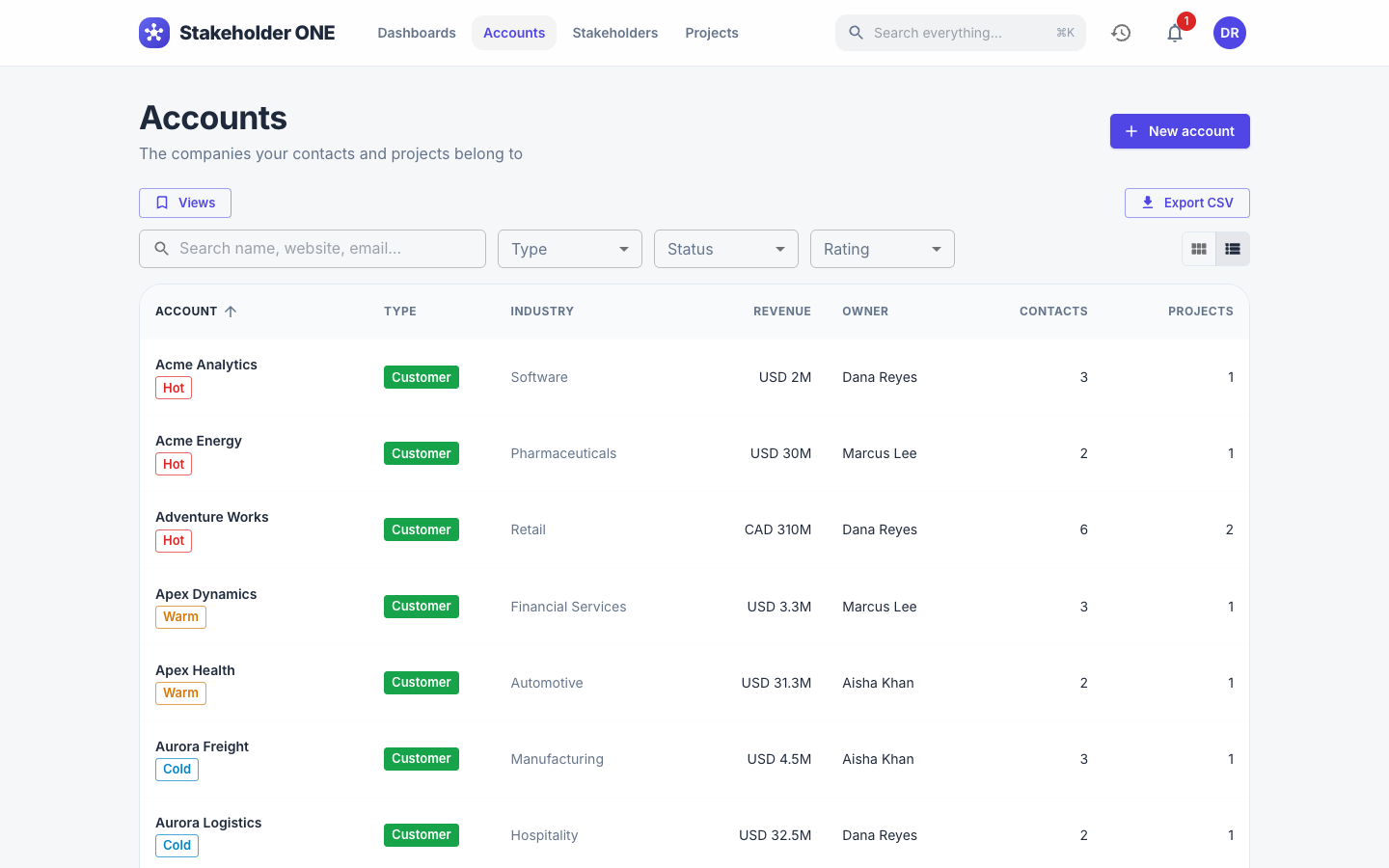Click the Customer tag in Apex Health row
This screenshot has height=868, width=1389.
pos(422,683)
